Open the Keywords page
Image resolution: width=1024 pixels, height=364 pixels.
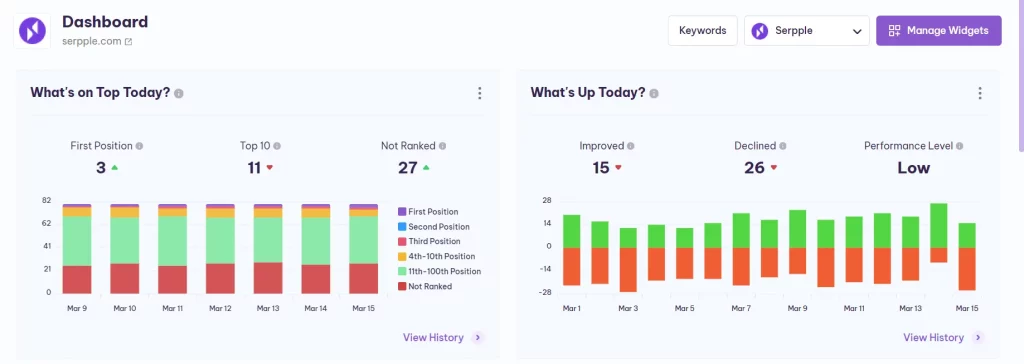703,31
